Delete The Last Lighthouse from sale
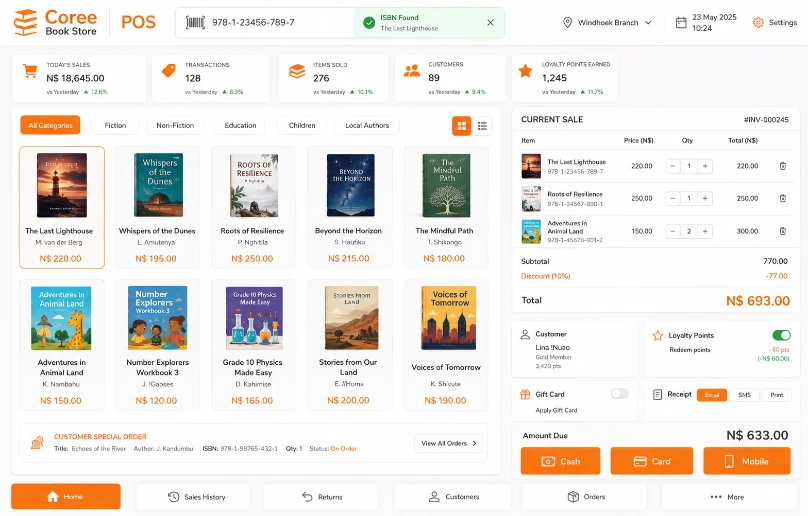The width and height of the screenshot is (808, 516). click(783, 166)
